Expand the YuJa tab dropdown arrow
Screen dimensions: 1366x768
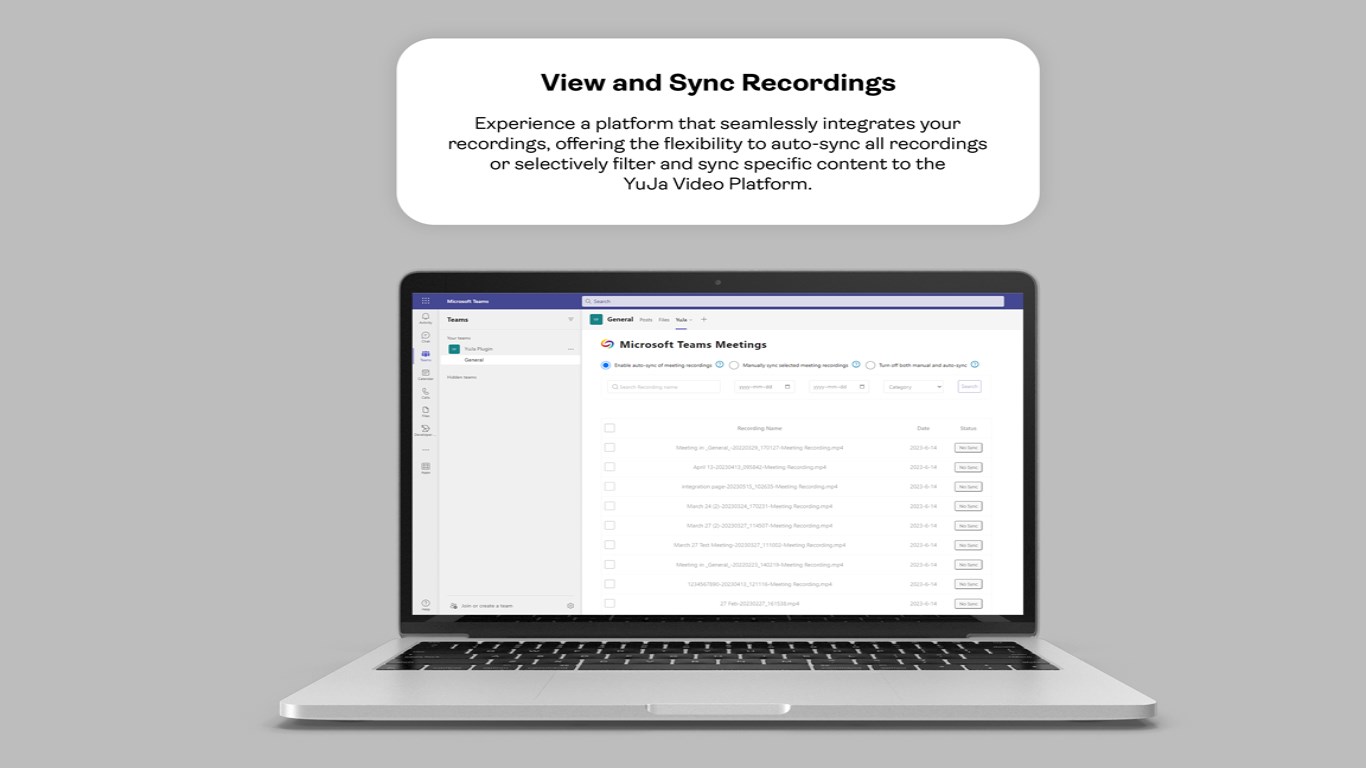[691, 320]
